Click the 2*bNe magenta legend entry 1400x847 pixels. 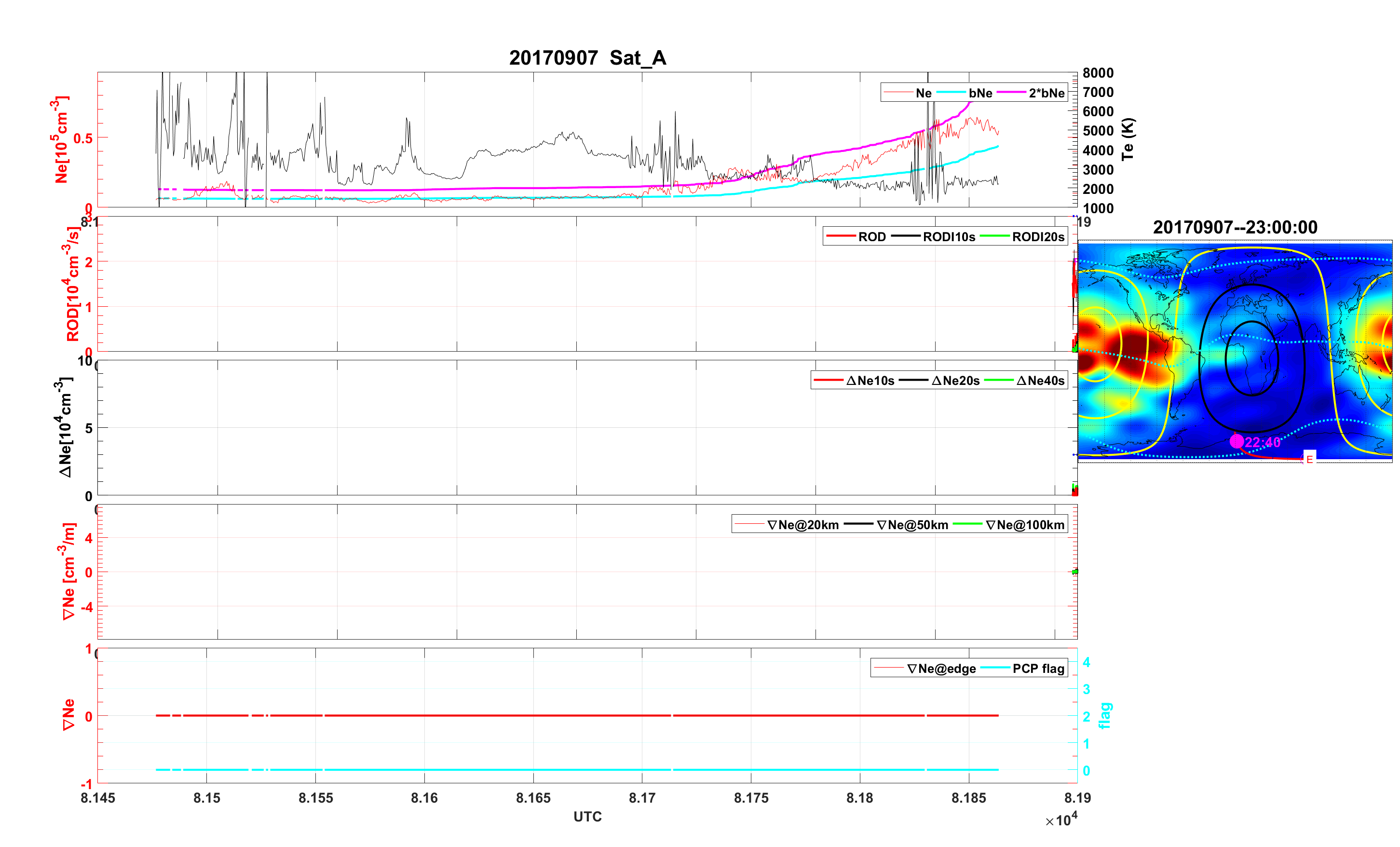coord(1046,93)
